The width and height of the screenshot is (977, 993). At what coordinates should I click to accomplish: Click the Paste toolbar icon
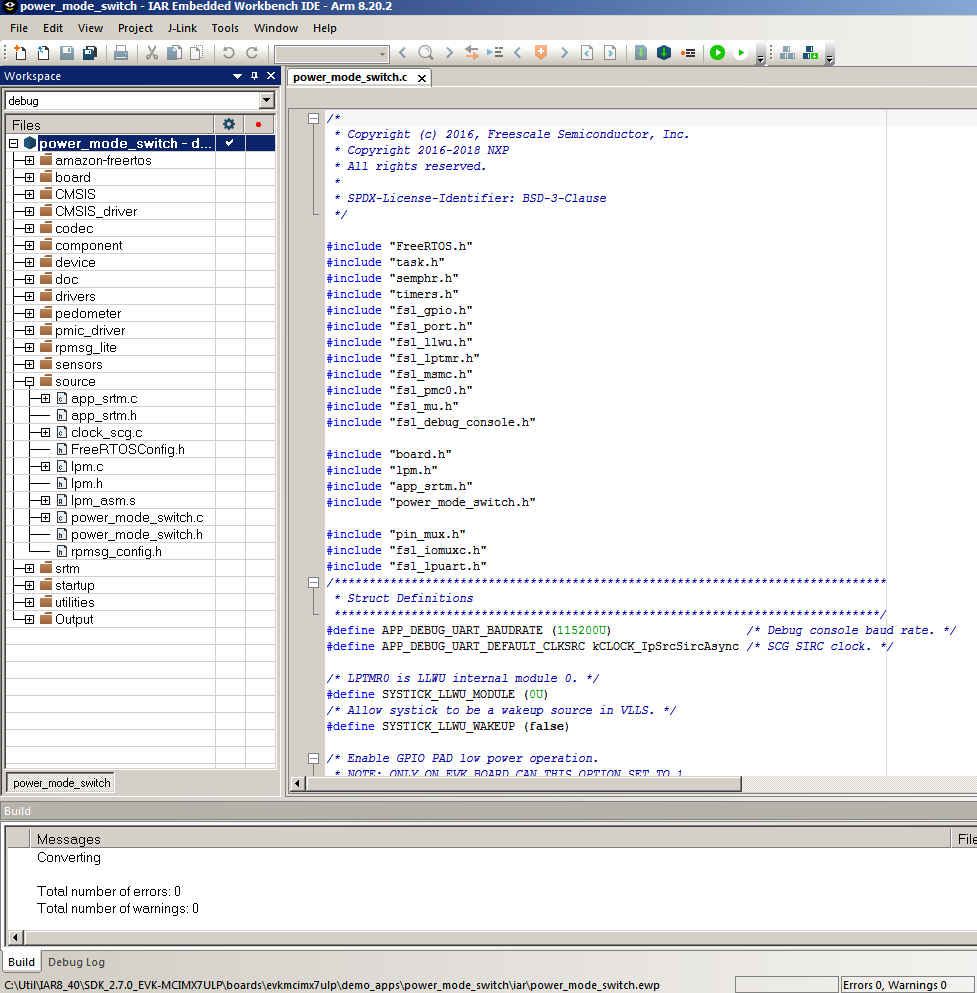pyautogui.click(x=198, y=53)
